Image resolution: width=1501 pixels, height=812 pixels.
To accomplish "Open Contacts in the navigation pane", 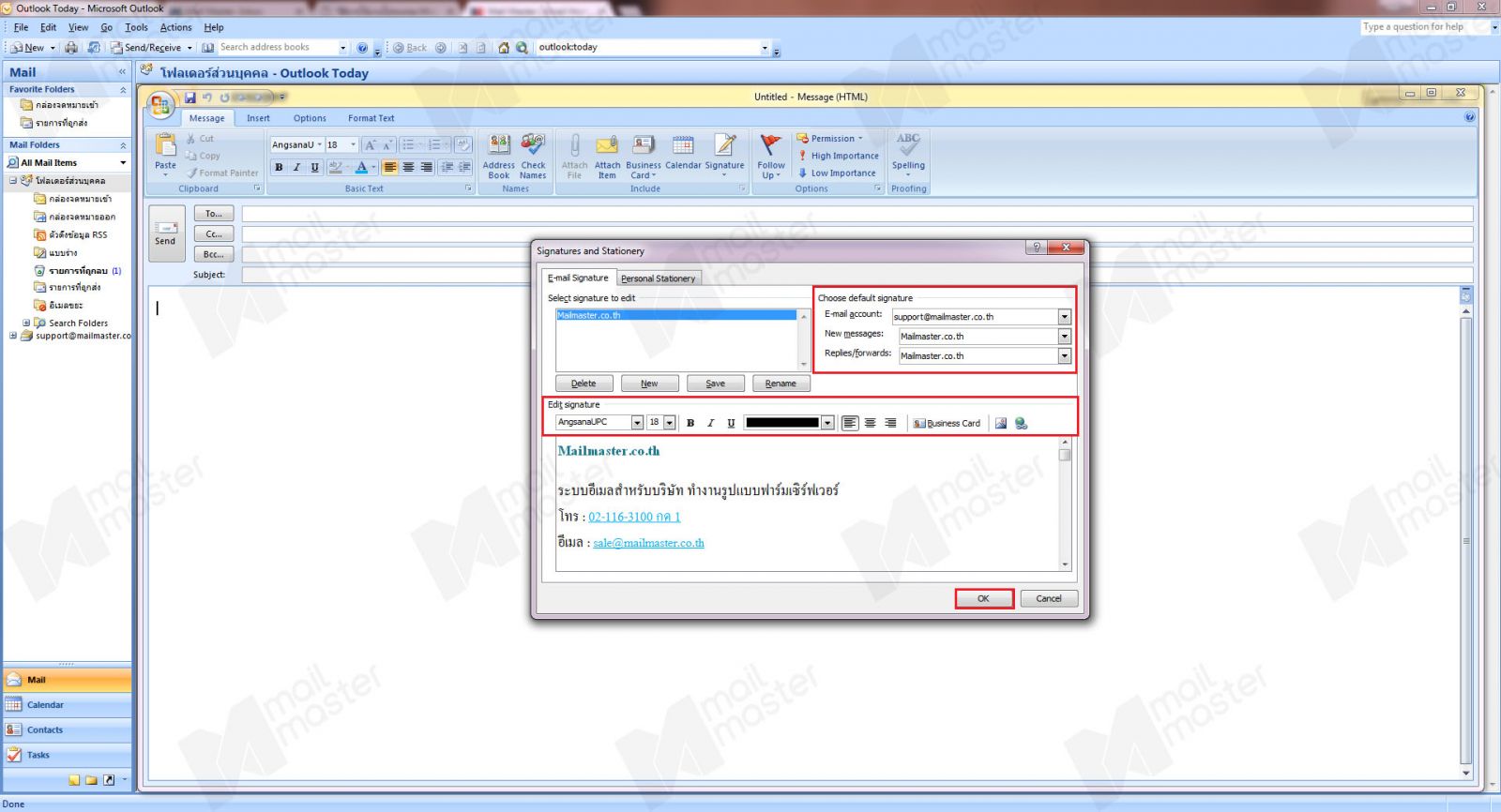I will point(67,730).
